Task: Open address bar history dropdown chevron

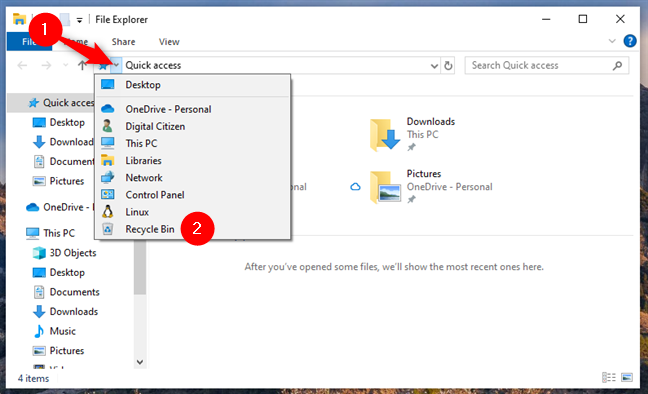Action: point(434,66)
